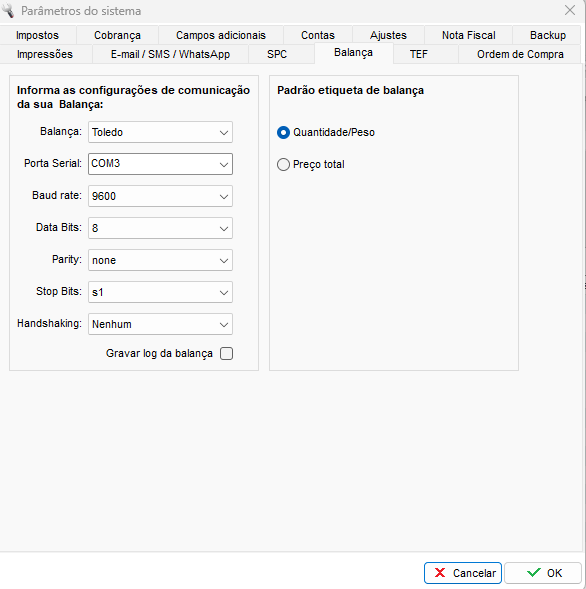Confirm settings with the OK button

coord(543,573)
